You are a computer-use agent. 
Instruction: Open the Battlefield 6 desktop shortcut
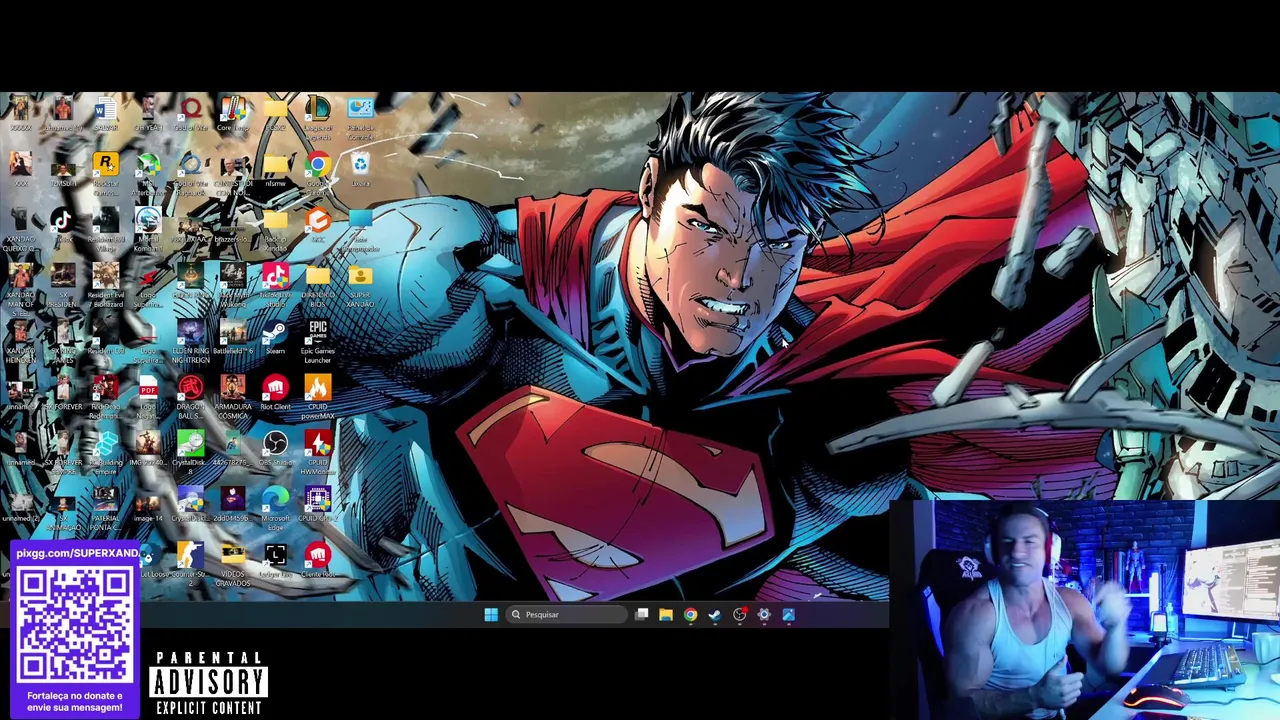[233, 338]
